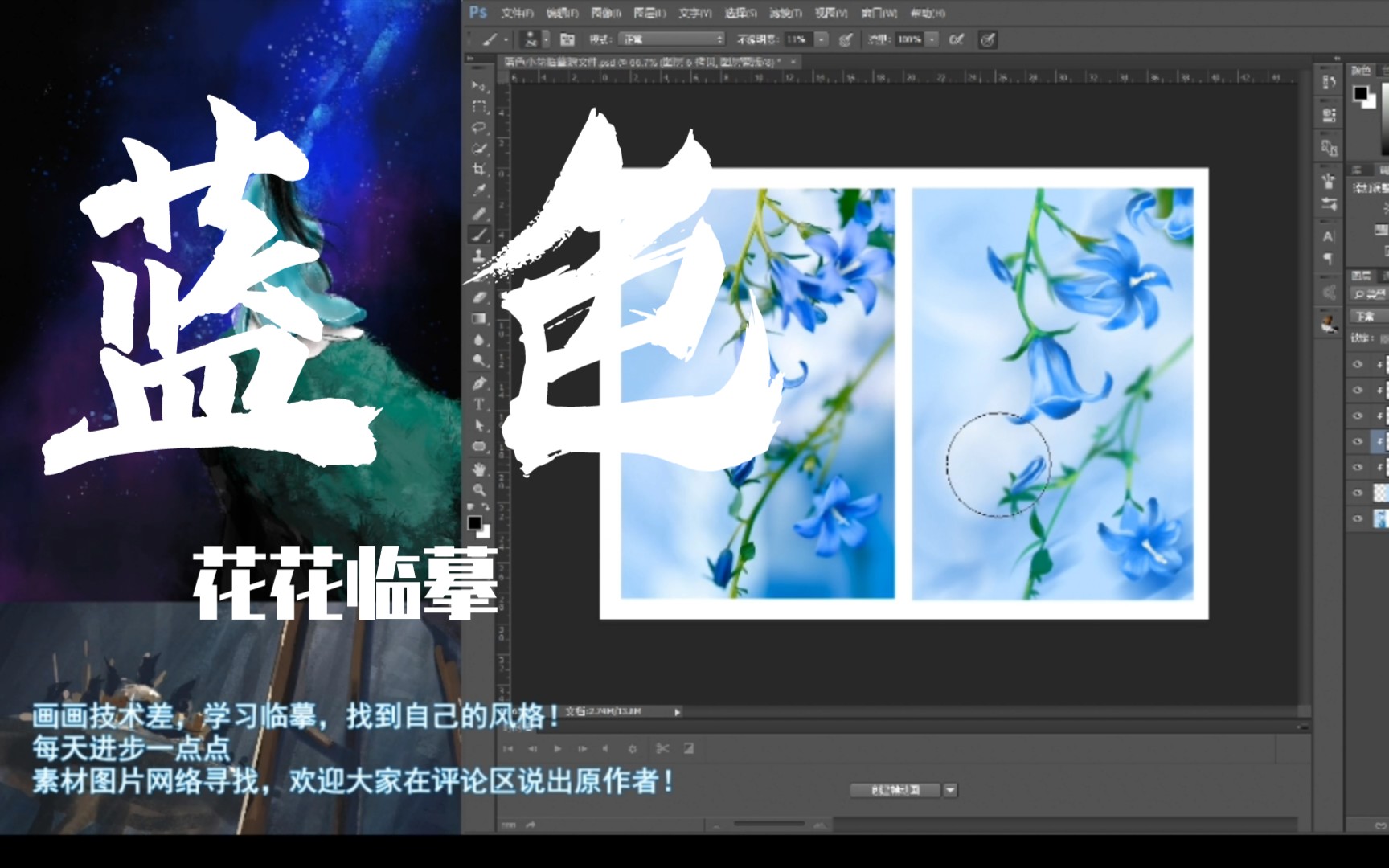Viewport: 1389px width, 868px height.
Task: Toggle visibility of the third layer
Action: (x=1358, y=416)
